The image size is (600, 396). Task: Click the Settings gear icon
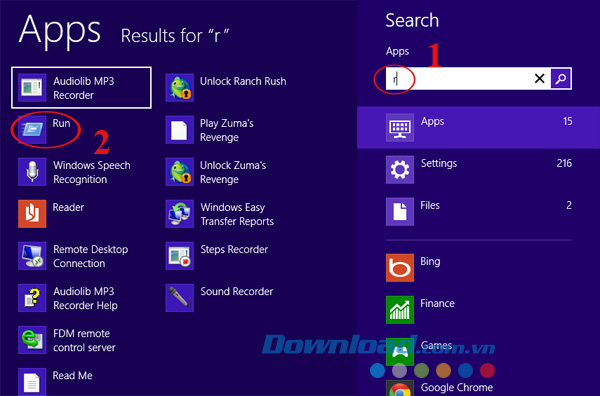coord(400,170)
